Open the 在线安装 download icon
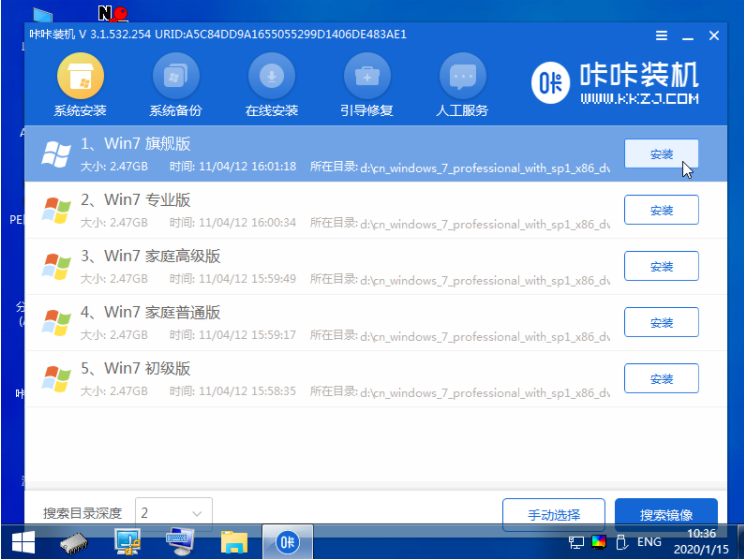The width and height of the screenshot is (744, 559). [x=271, y=76]
